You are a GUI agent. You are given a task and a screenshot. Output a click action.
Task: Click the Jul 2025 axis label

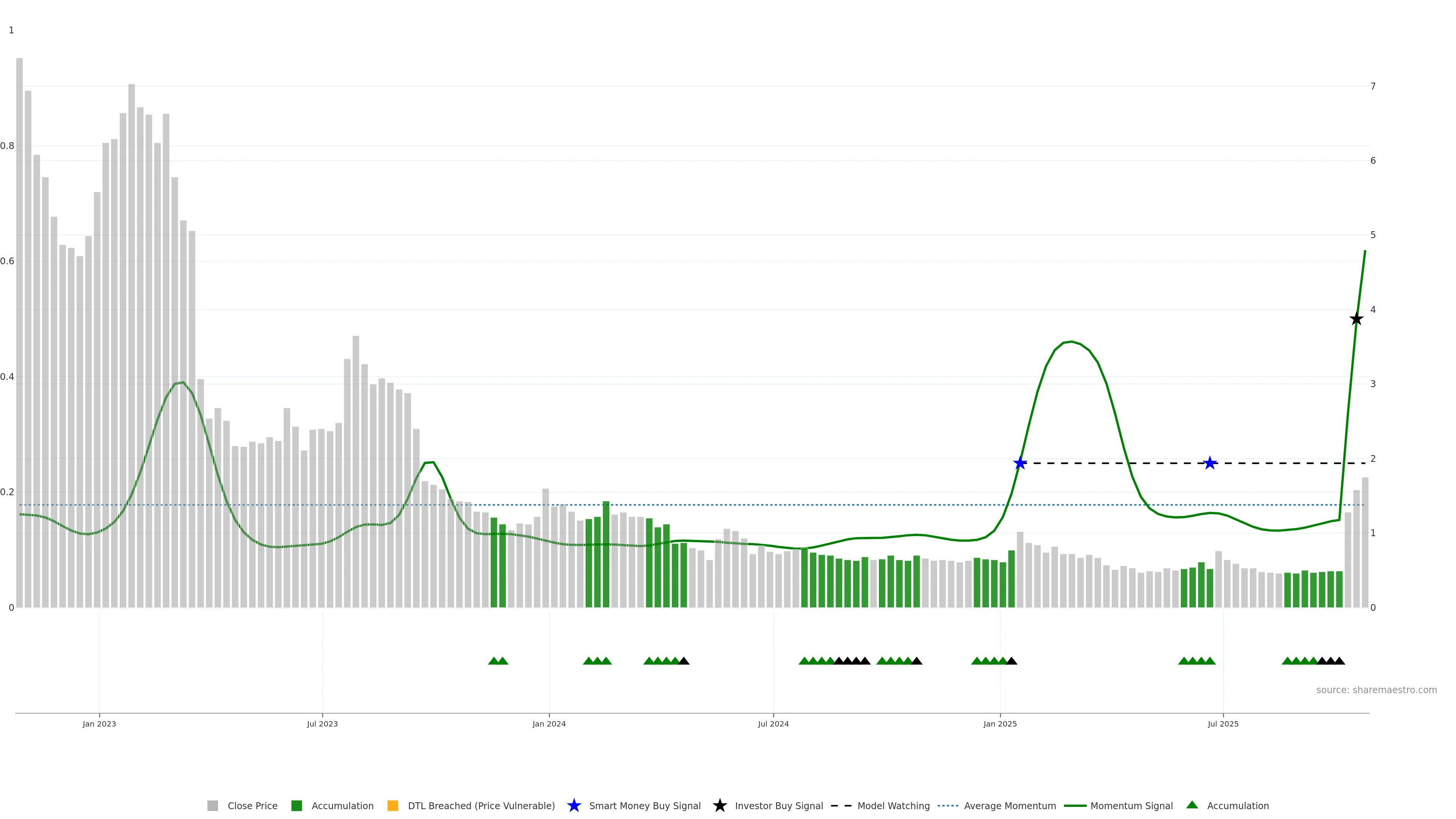point(1223,723)
